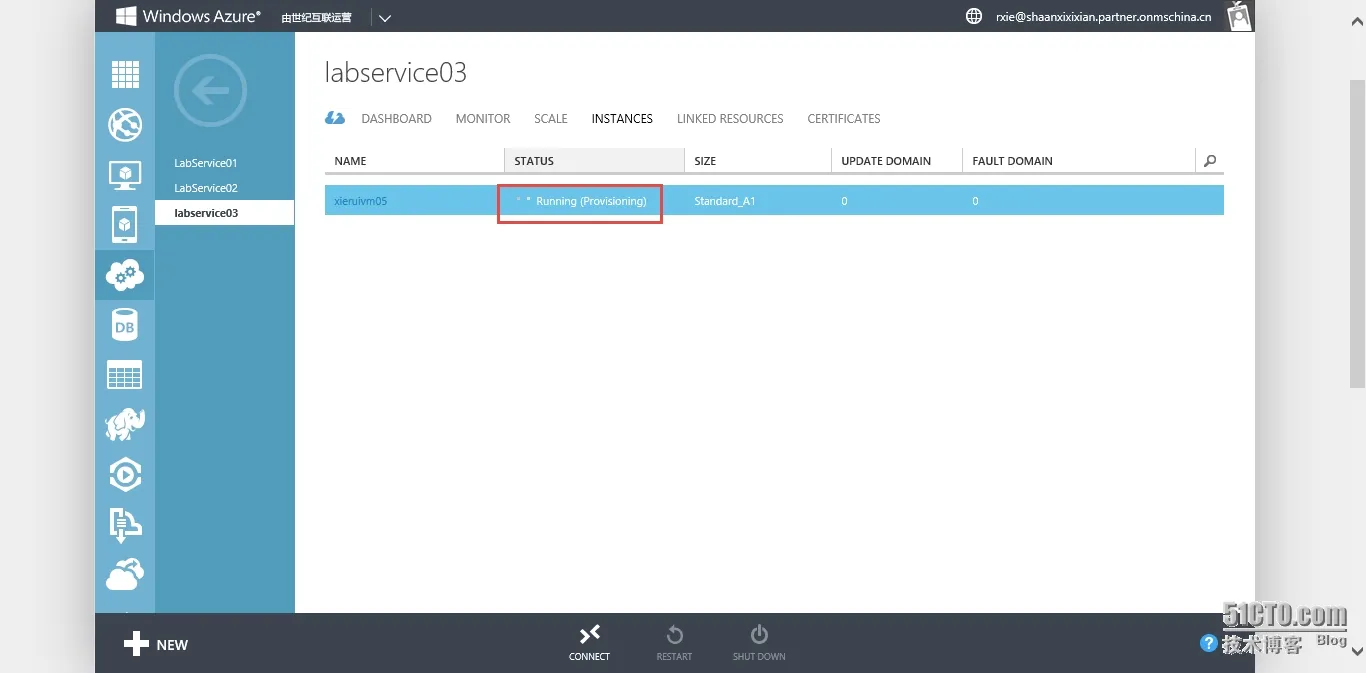Switch to the SCALE tab
This screenshot has width=1366, height=673.
[x=551, y=118]
